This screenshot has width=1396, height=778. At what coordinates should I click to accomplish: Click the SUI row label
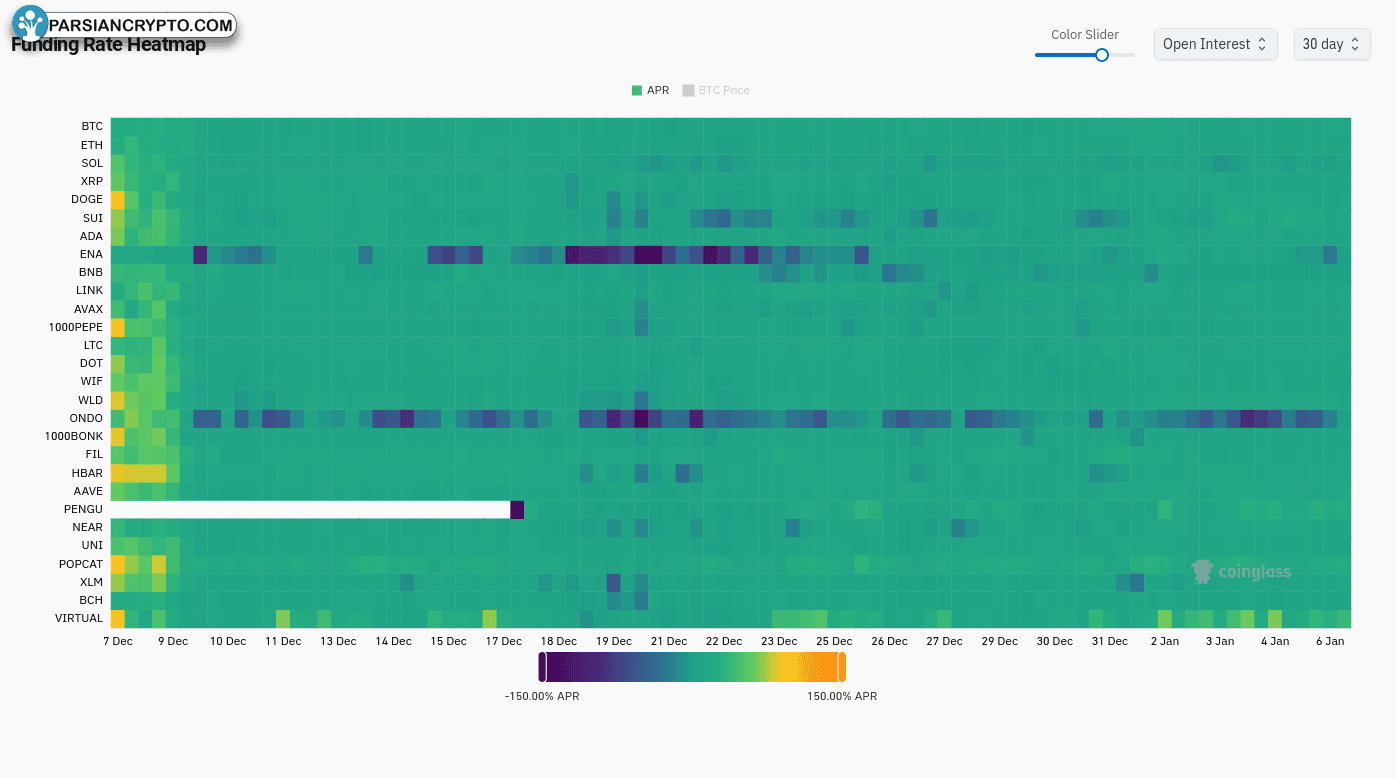93,218
